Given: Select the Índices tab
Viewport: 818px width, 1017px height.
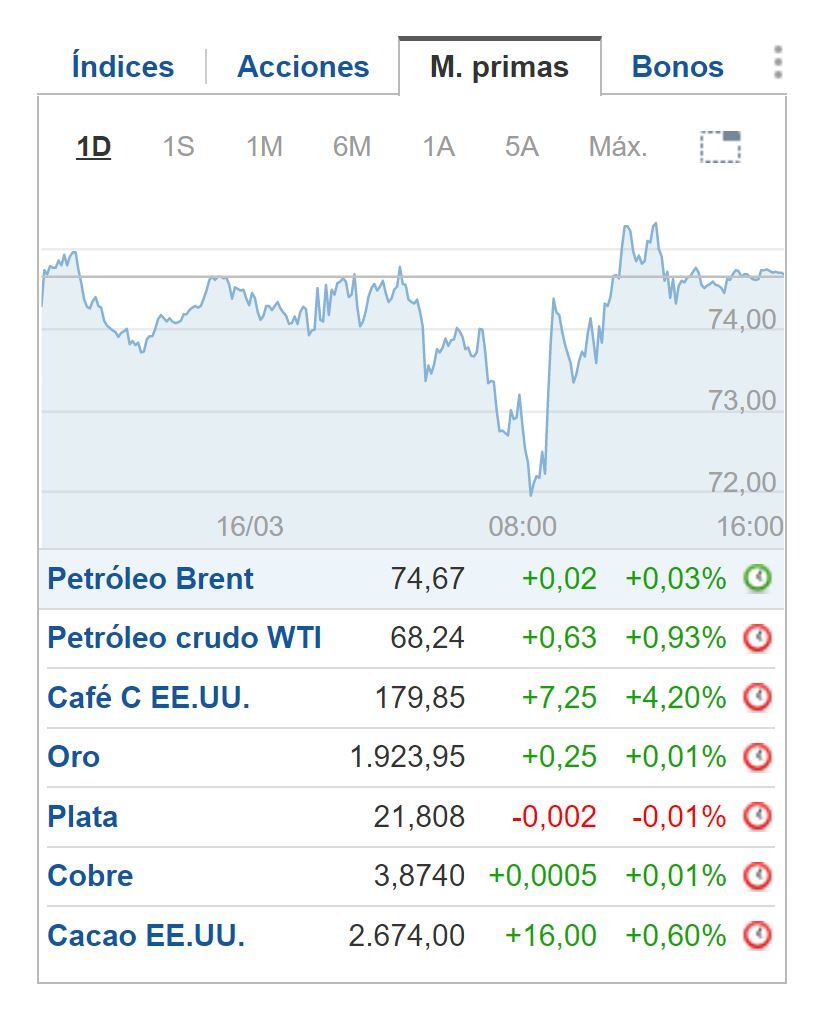Looking at the screenshot, I should pyautogui.click(x=120, y=66).
